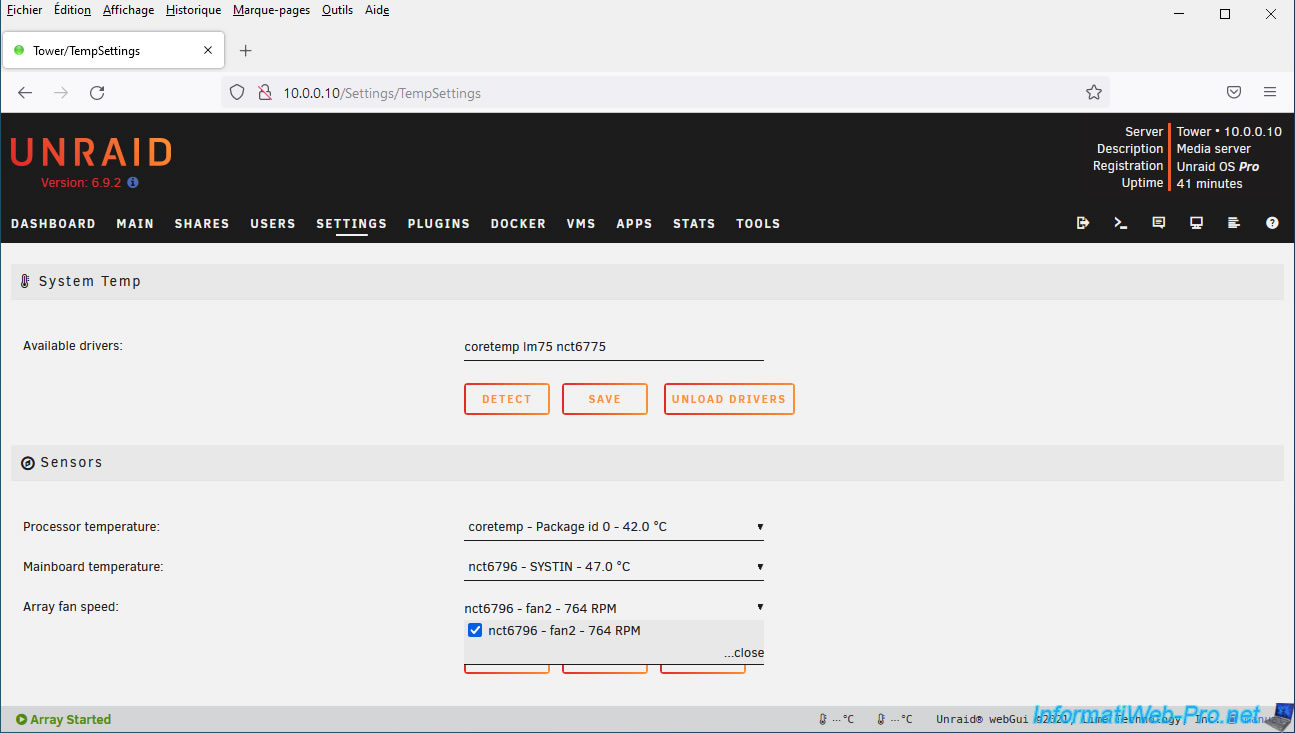Click the Unload Drivers button

pos(729,399)
